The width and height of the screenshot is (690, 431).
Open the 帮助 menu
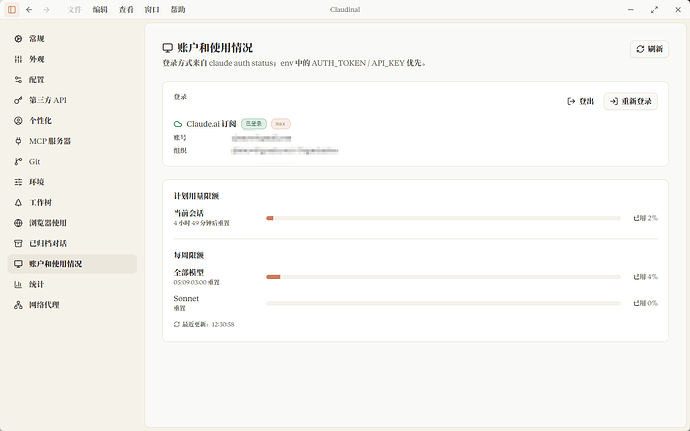(178, 9)
